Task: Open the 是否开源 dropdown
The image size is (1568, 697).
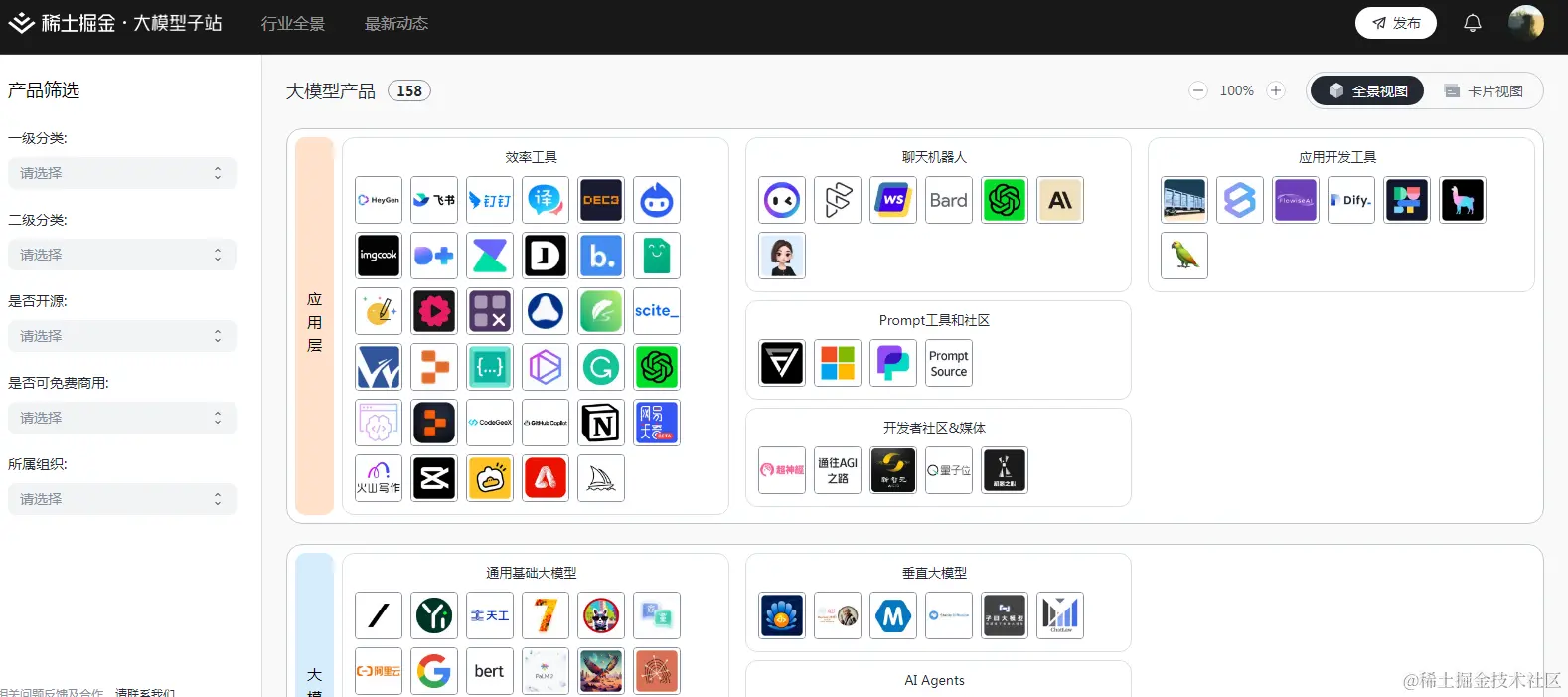Action: click(122, 336)
